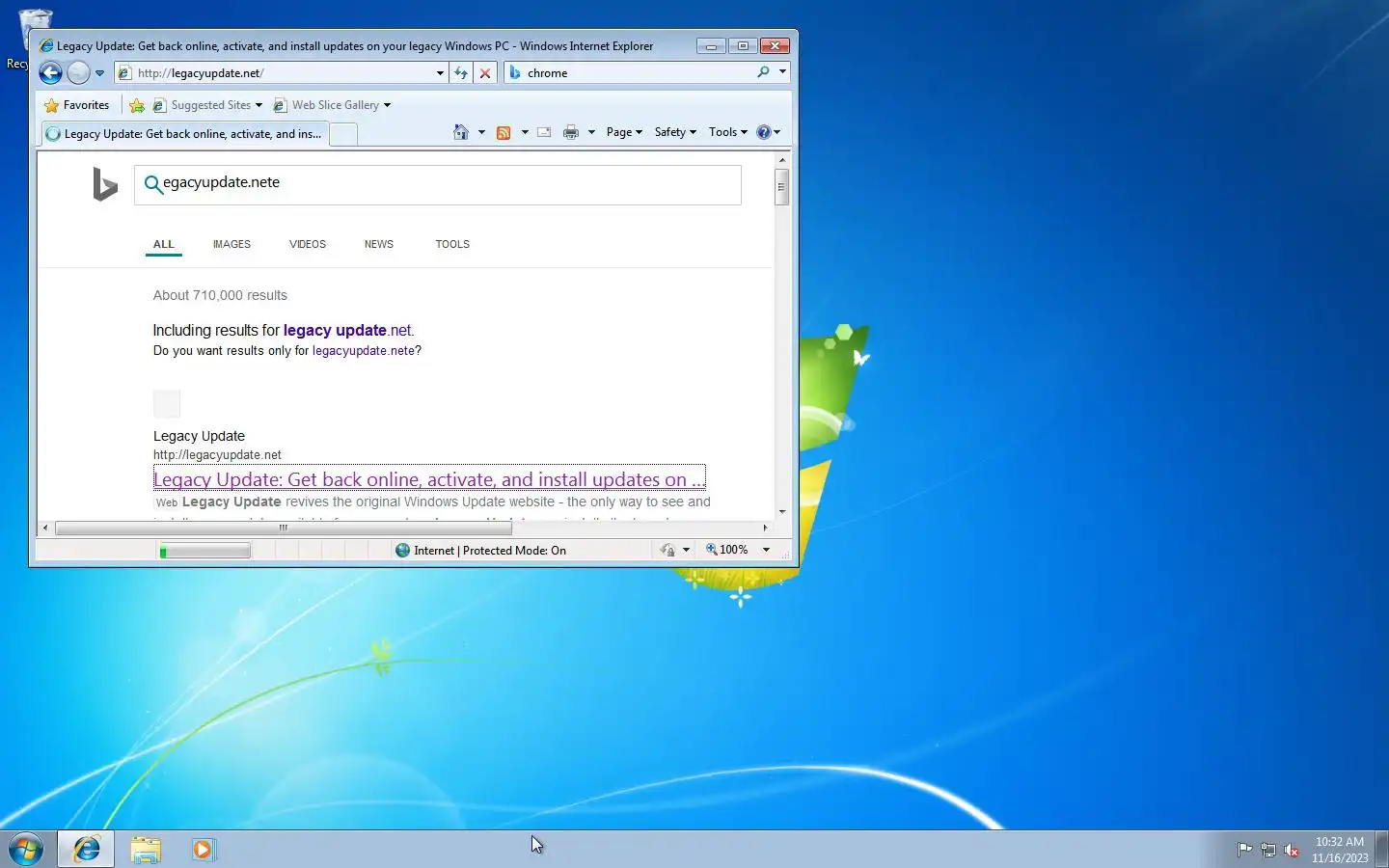Click the scroll down arrow of vertical scrollbar

[x=782, y=512]
